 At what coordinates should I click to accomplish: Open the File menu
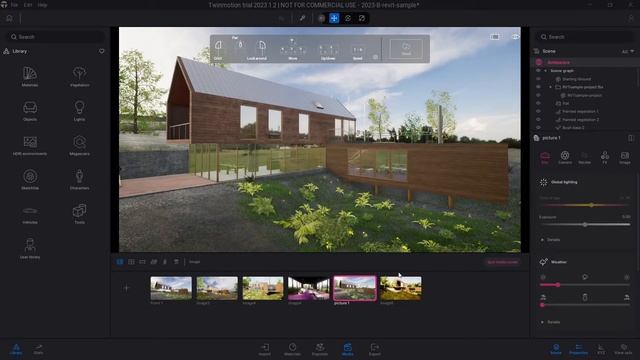15,5
